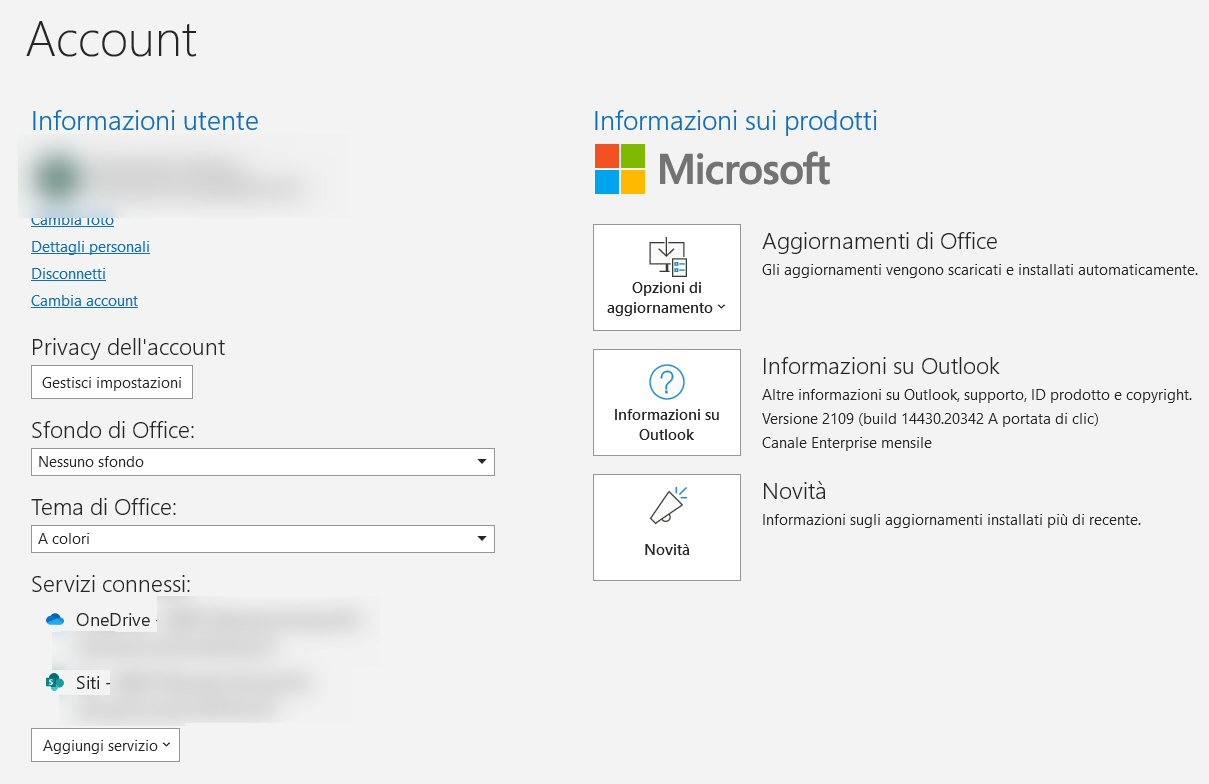Click the 'Aggiornamenti di Office' heading

[x=879, y=241]
